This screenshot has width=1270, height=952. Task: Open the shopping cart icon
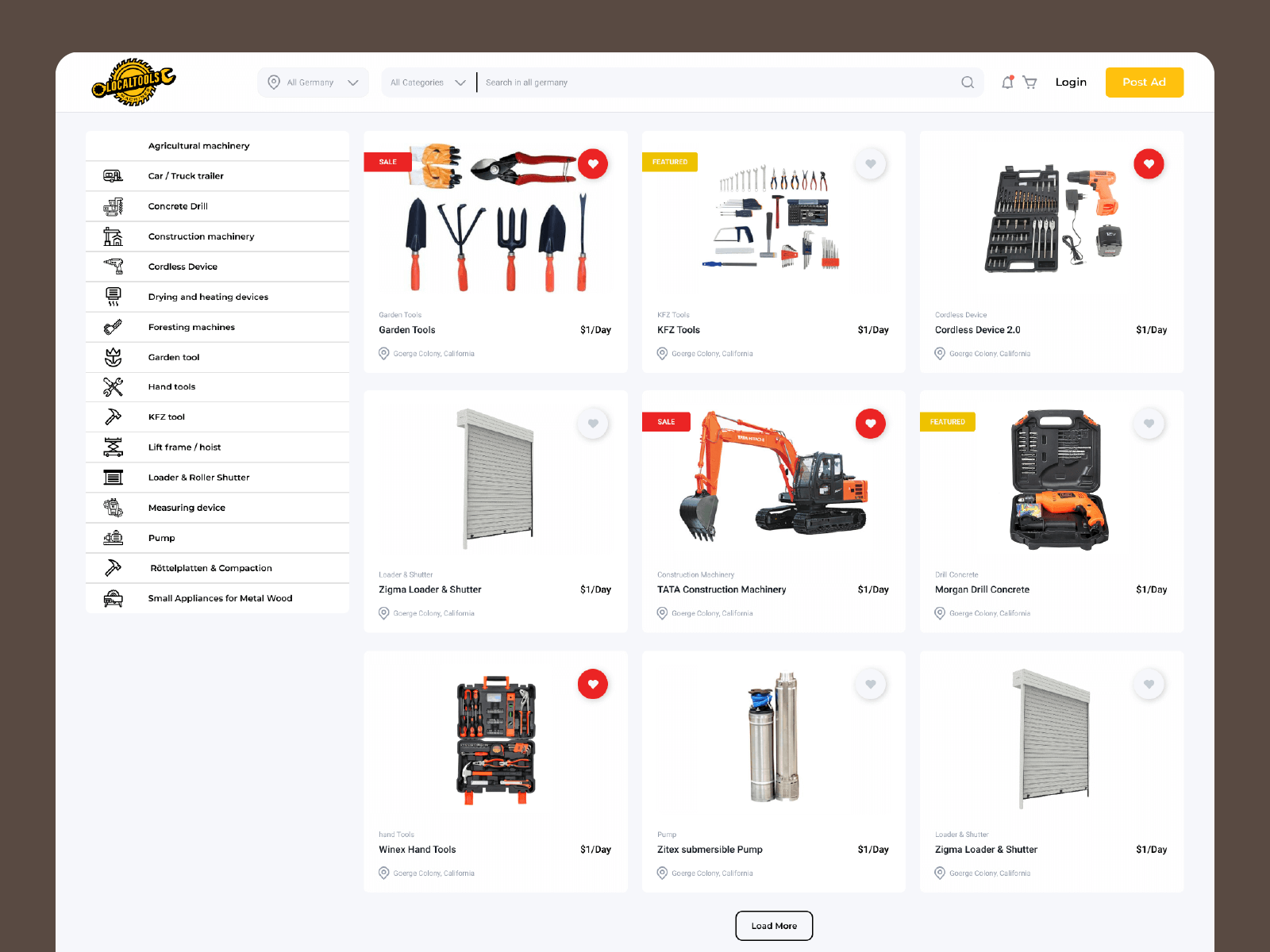coord(1029,82)
